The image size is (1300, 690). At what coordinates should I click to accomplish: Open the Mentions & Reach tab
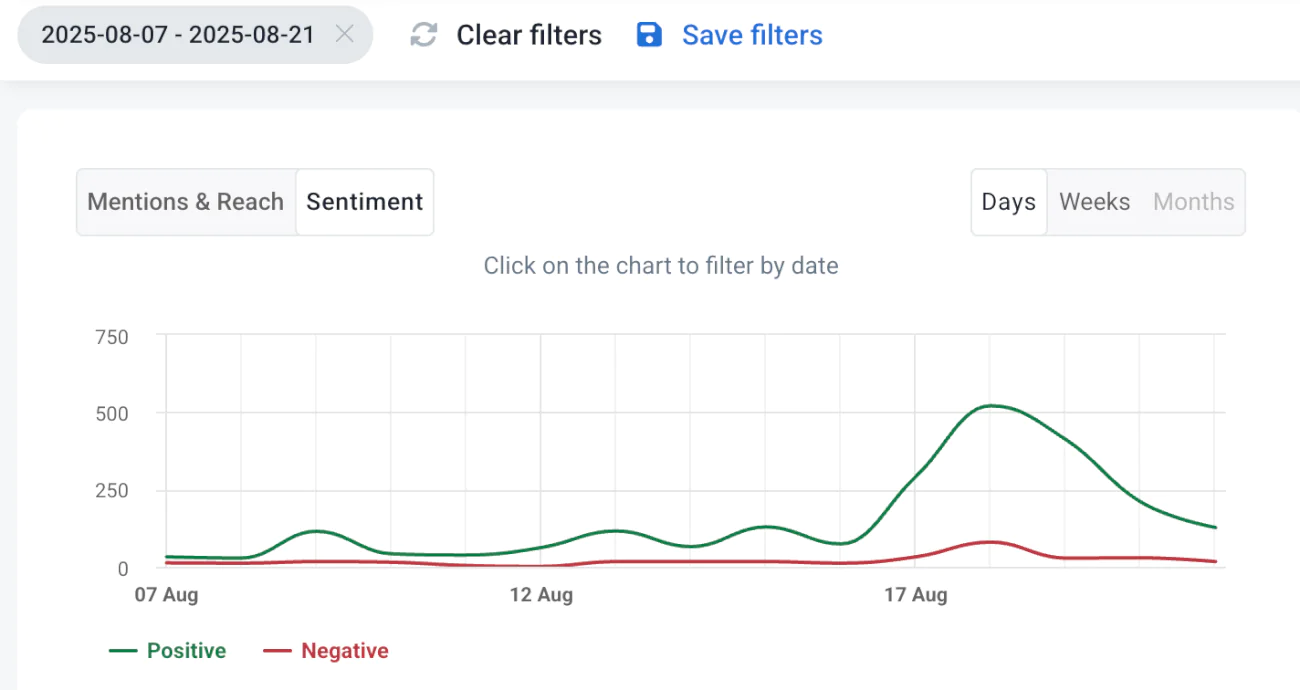(185, 202)
